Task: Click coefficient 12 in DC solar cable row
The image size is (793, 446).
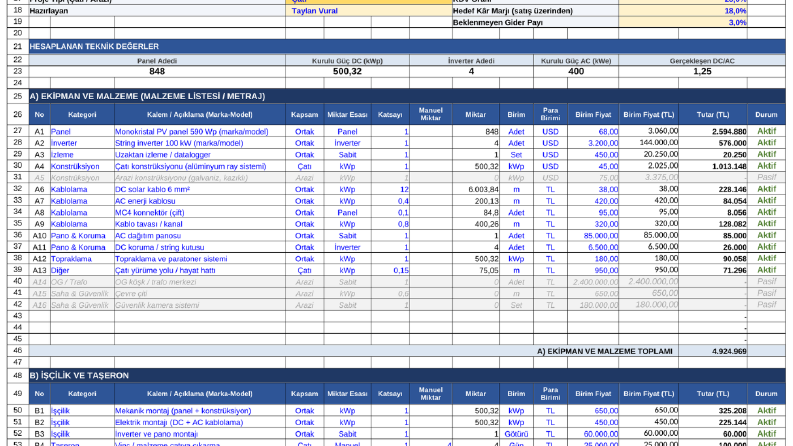Action: pyautogui.click(x=390, y=189)
